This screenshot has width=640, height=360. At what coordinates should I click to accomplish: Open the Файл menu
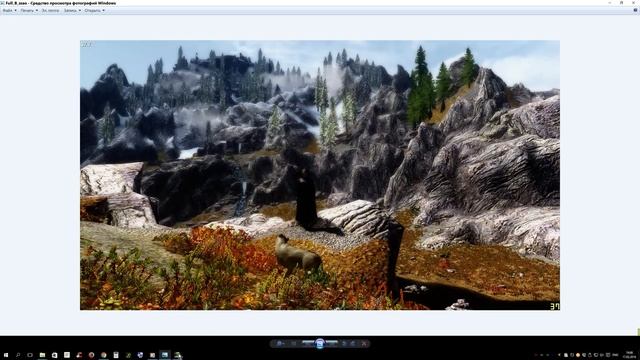click(9, 11)
